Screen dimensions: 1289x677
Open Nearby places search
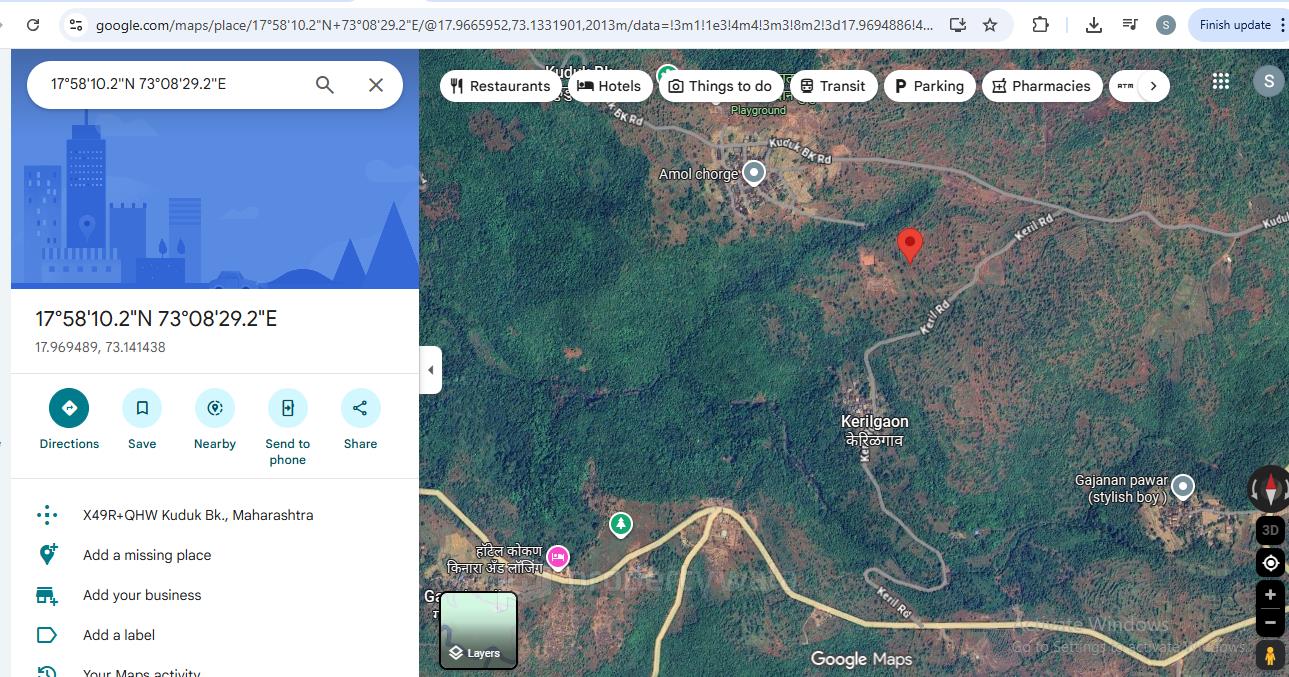[215, 408]
